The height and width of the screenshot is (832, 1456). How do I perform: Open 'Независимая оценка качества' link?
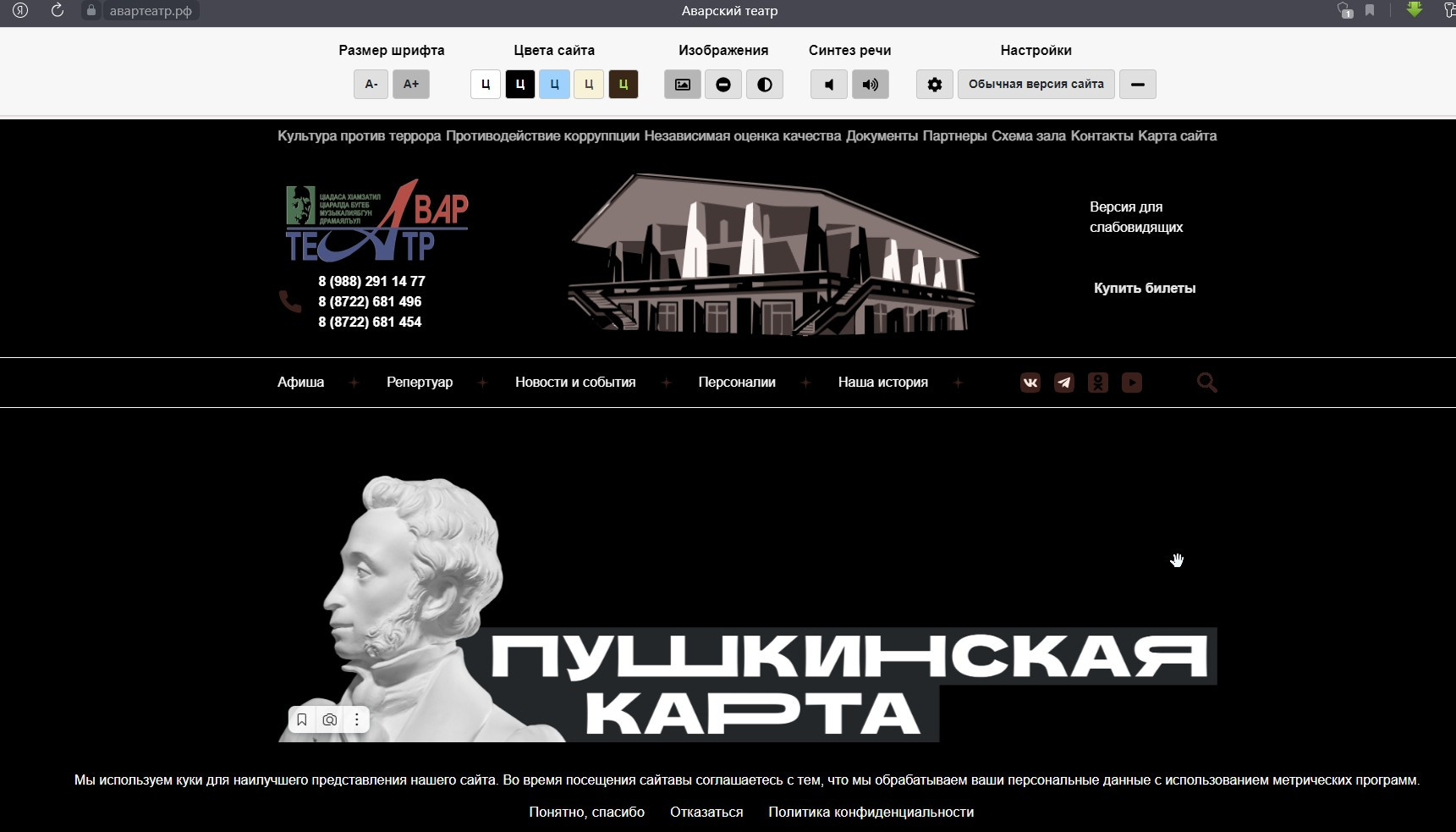(x=743, y=135)
